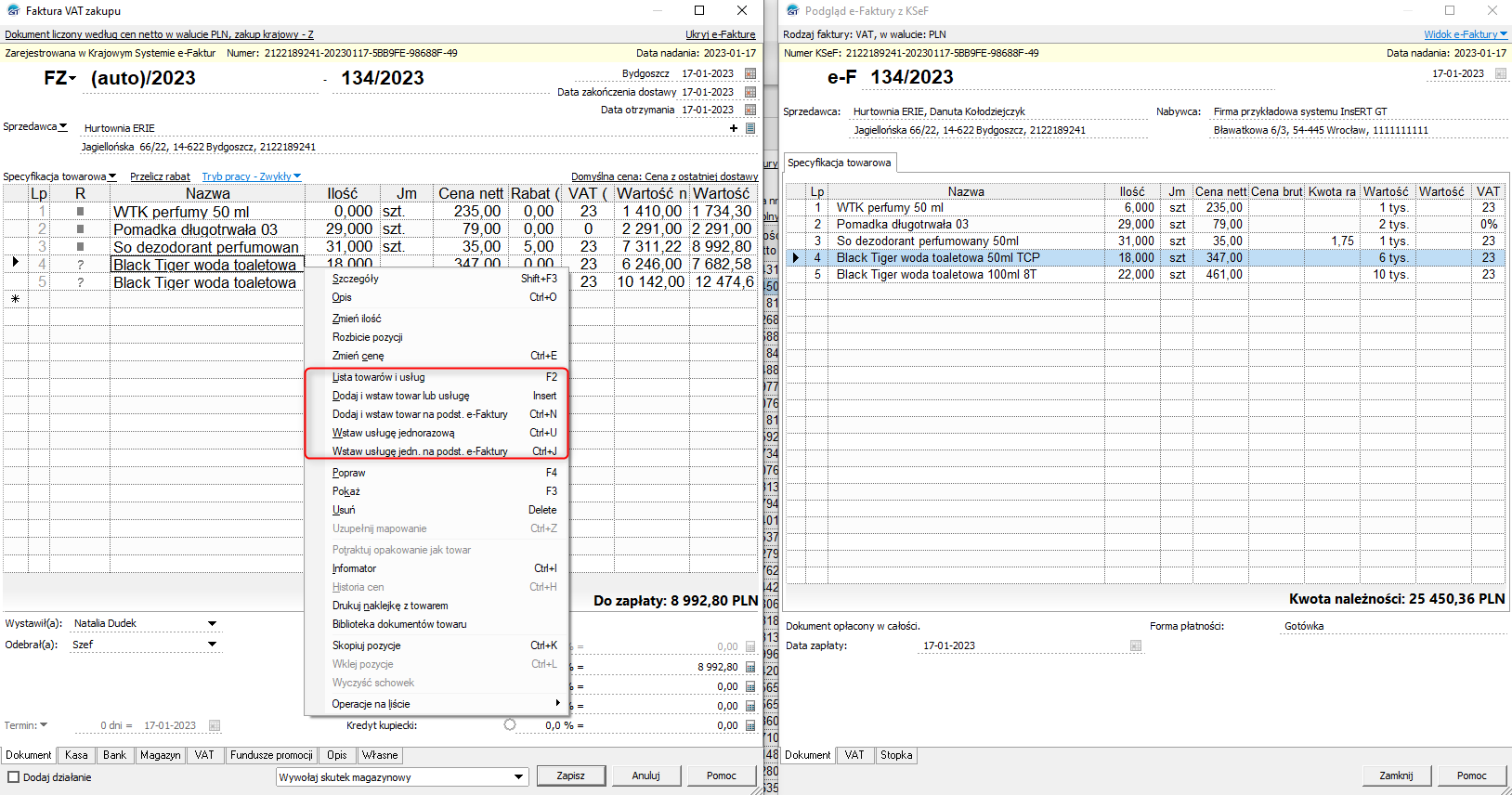This screenshot has height=795, width=1512.
Task: Open the Własne tab
Action: 380,755
